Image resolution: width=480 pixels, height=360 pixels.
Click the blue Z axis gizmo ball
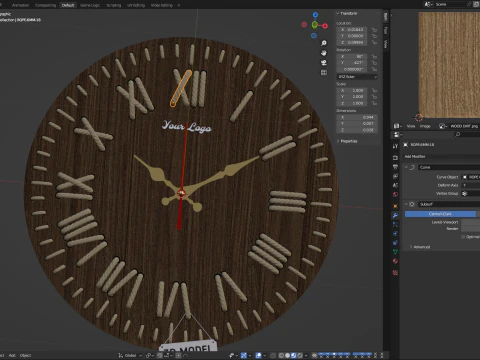[x=315, y=15]
